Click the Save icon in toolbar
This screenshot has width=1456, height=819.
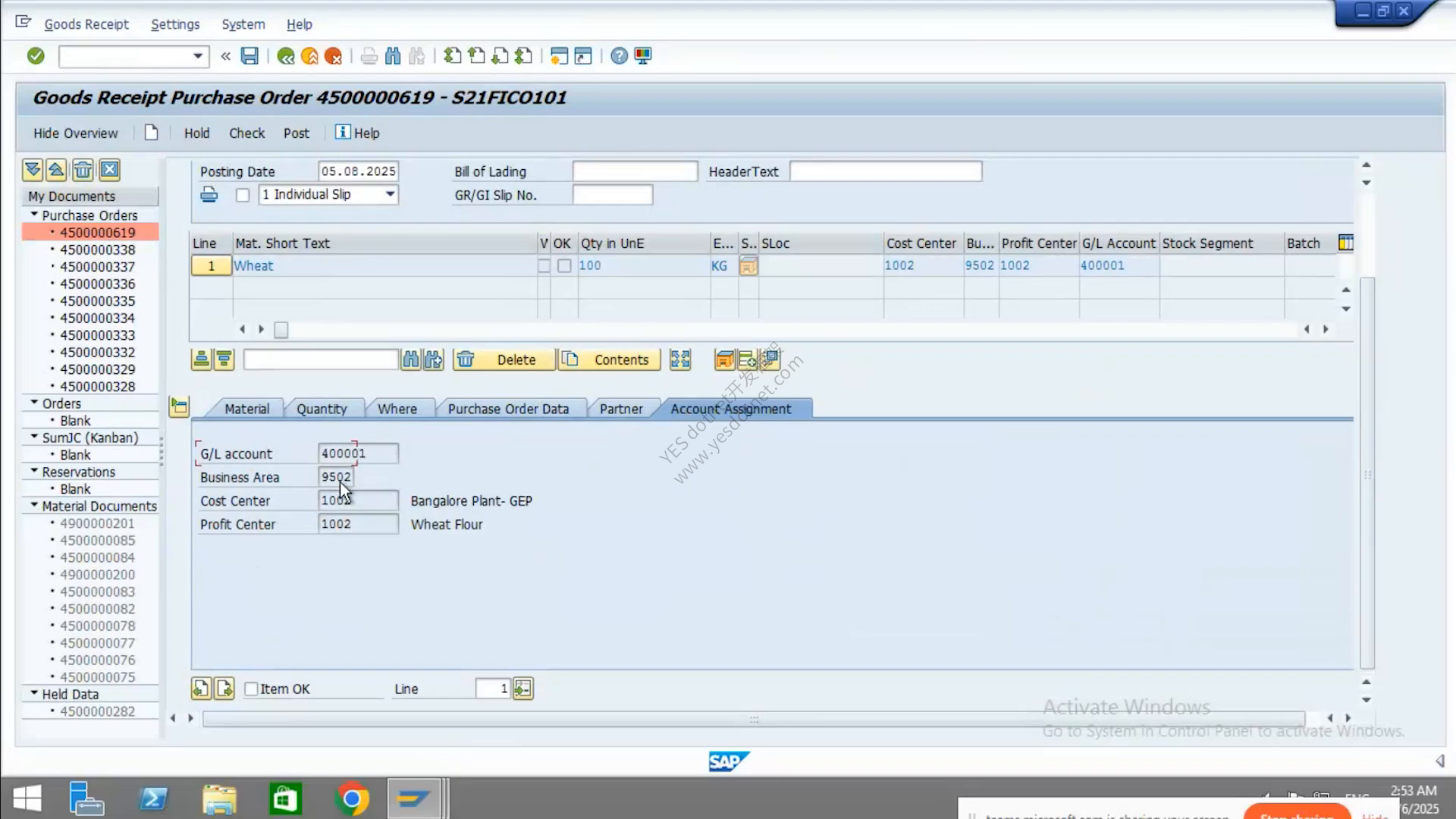pyautogui.click(x=249, y=55)
